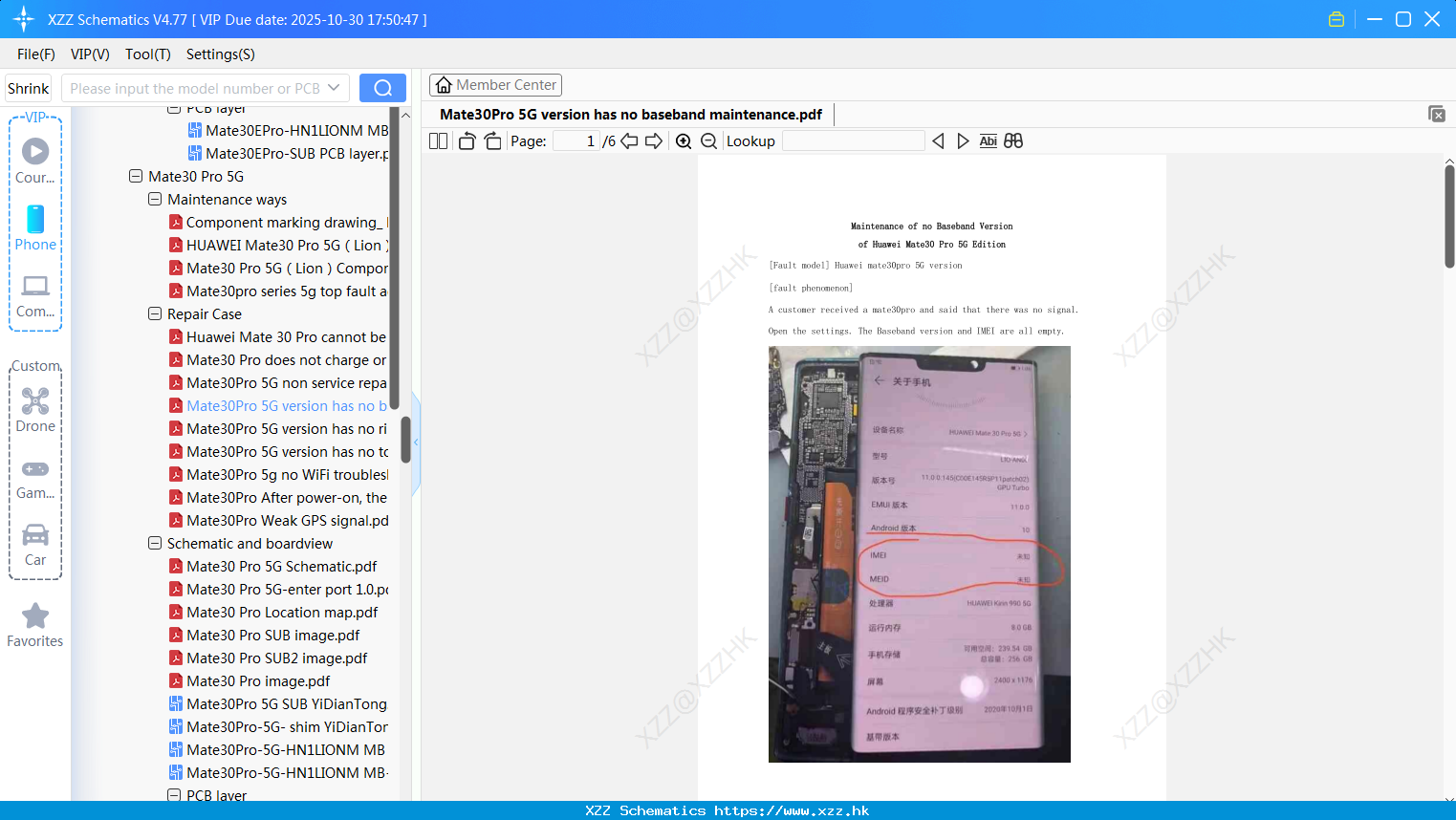Screen dimensions: 1456x820
Task: Click the Lookup text field
Action: pos(853,140)
